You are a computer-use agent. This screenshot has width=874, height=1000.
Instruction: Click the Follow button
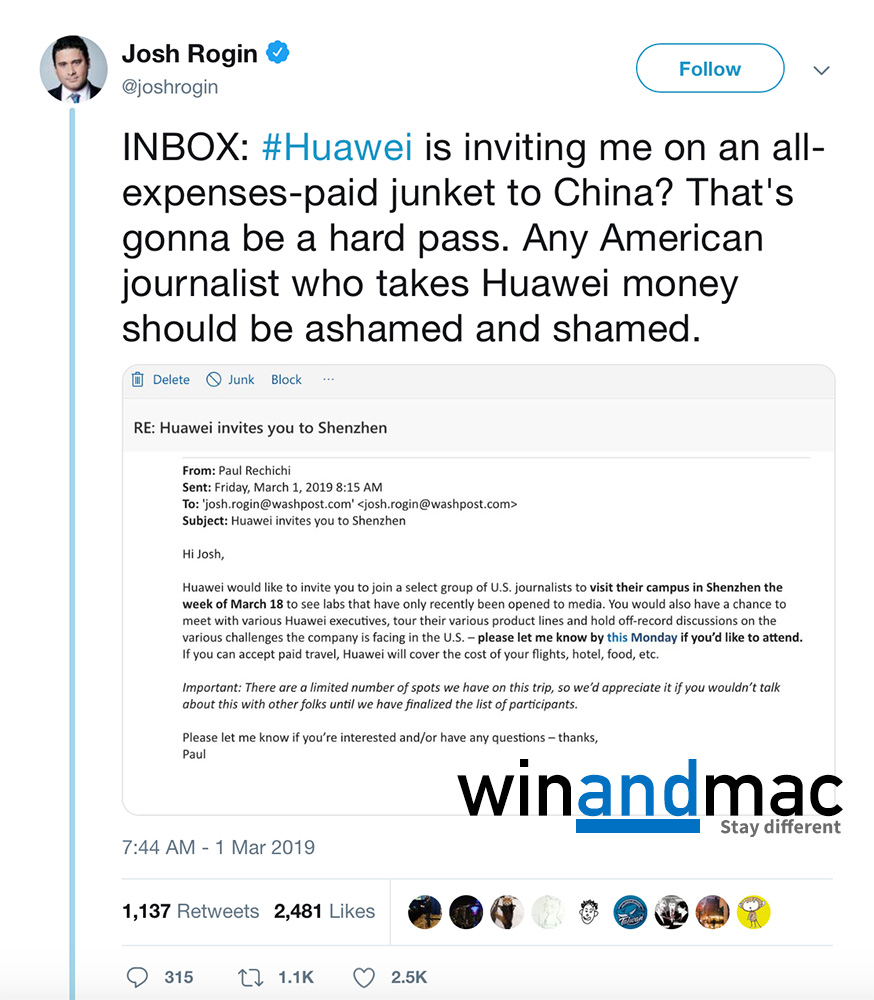(x=710, y=68)
